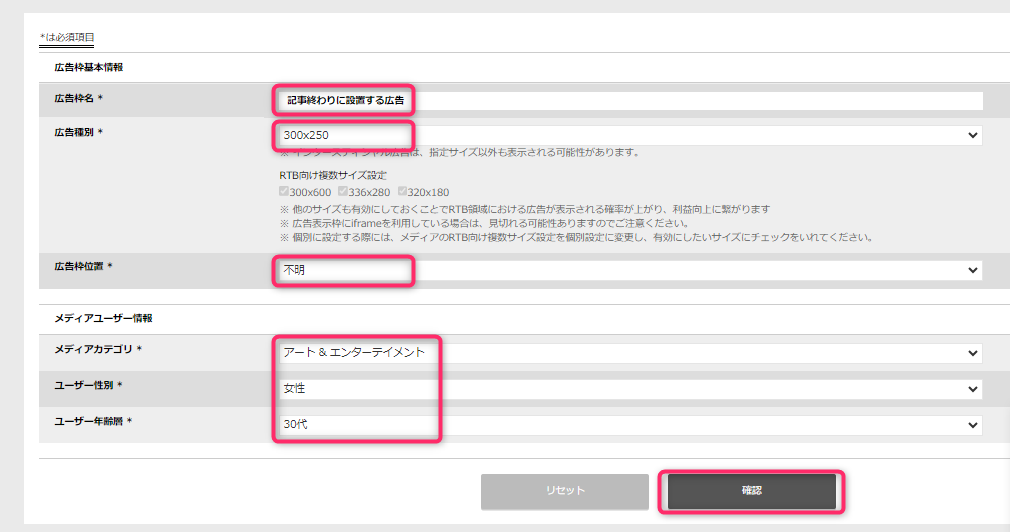This screenshot has width=1010, height=532.
Task: Click the chevron arrow on 広告種別 select
Action: [x=972, y=135]
